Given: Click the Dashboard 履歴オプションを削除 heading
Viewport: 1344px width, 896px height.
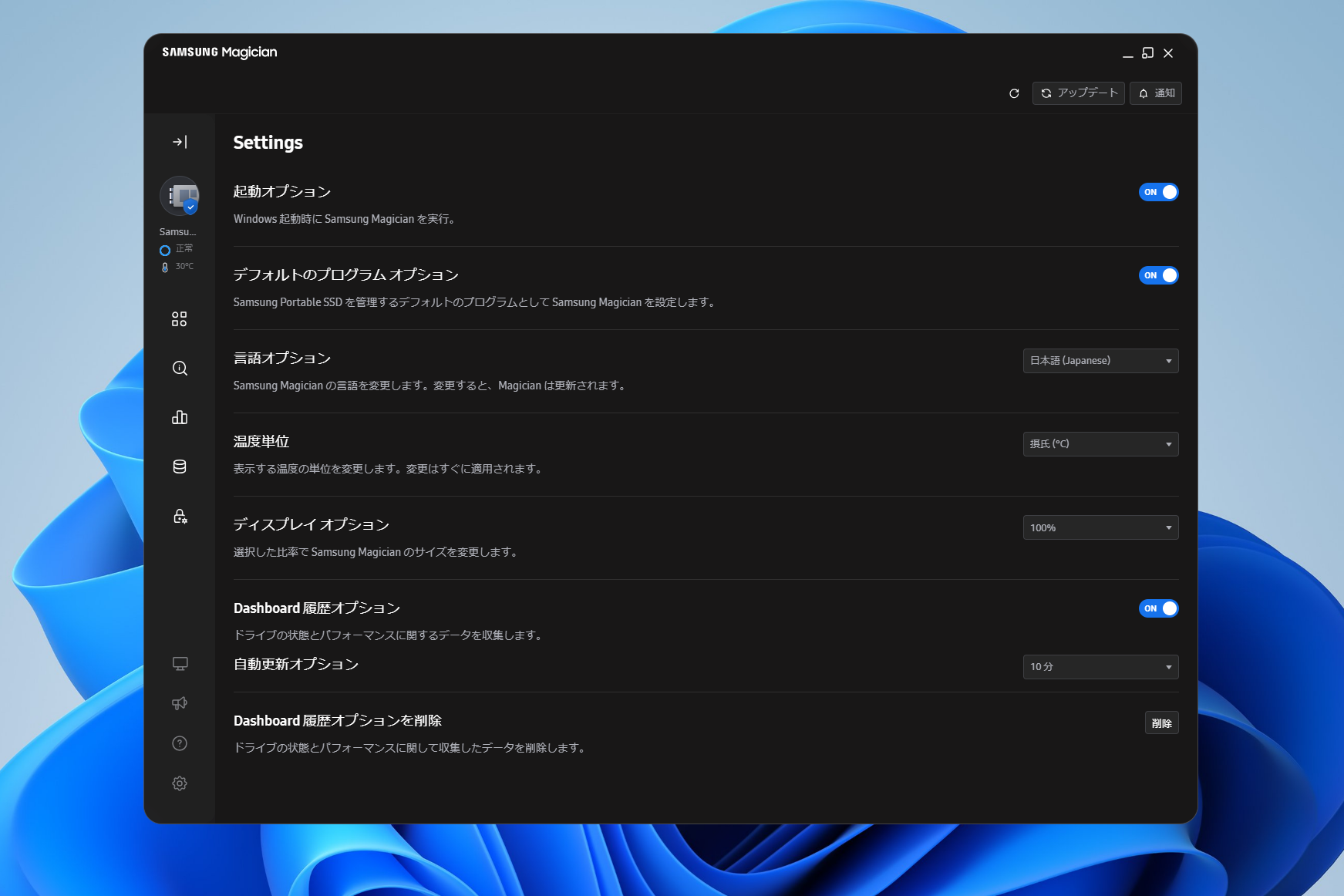Looking at the screenshot, I should [x=338, y=721].
